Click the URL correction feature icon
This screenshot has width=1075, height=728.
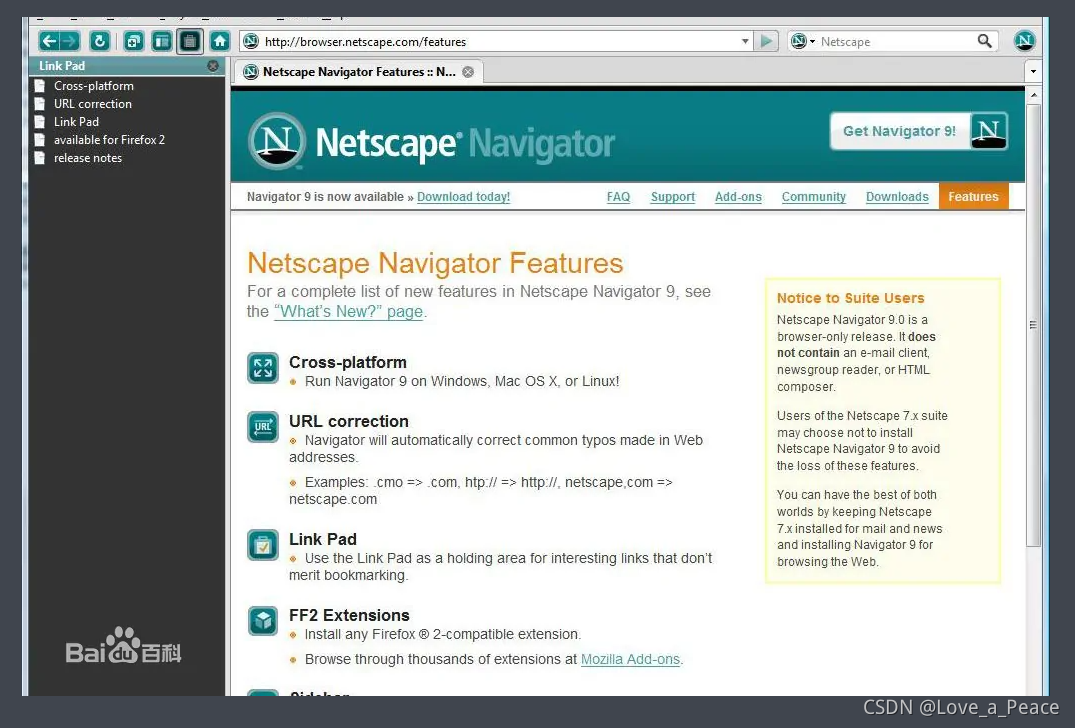(263, 427)
